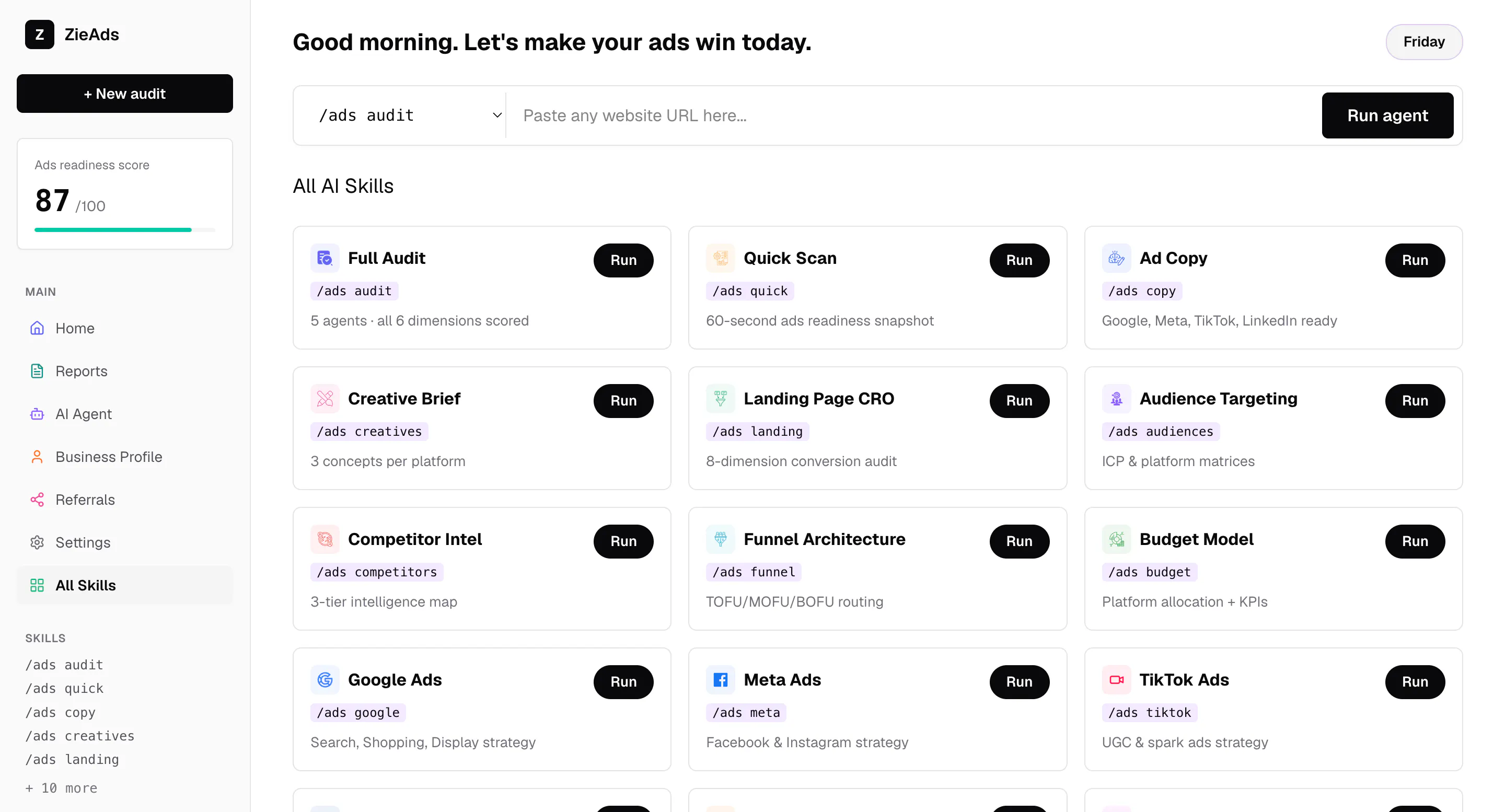Screen dimensions: 1505x812
Task: Click the Ads readiness score progress bar
Action: (124, 230)
